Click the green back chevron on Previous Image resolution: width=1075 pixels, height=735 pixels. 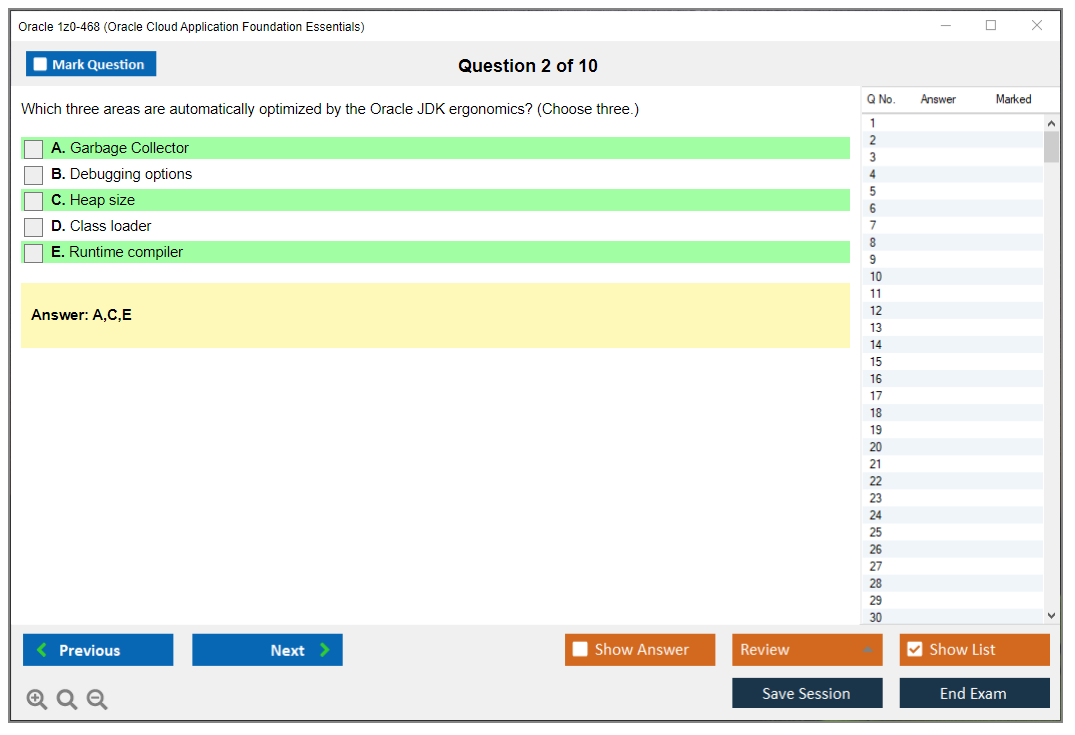click(40, 650)
